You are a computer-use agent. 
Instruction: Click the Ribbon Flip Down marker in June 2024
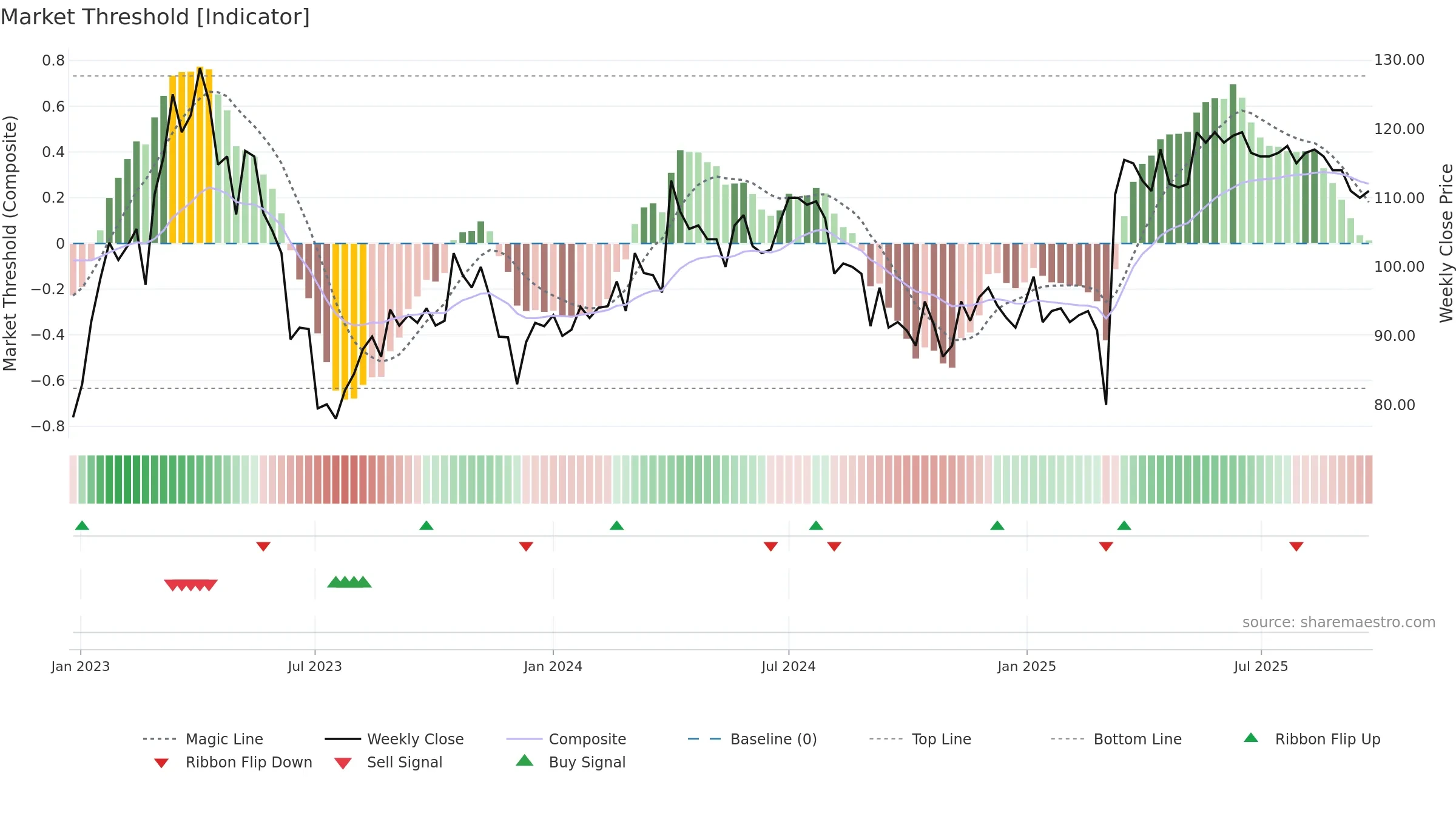770,547
